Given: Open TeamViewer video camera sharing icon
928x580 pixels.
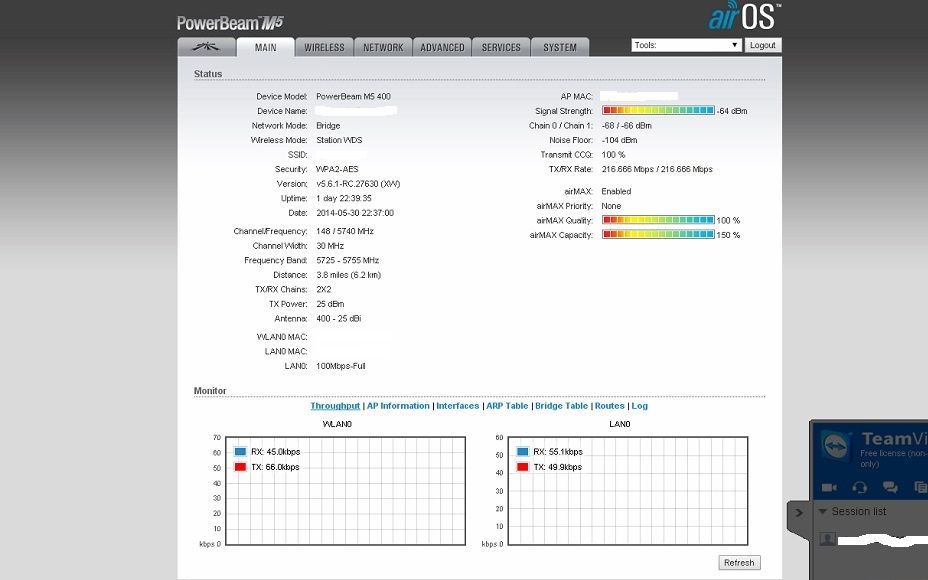Looking at the screenshot, I should click(830, 487).
